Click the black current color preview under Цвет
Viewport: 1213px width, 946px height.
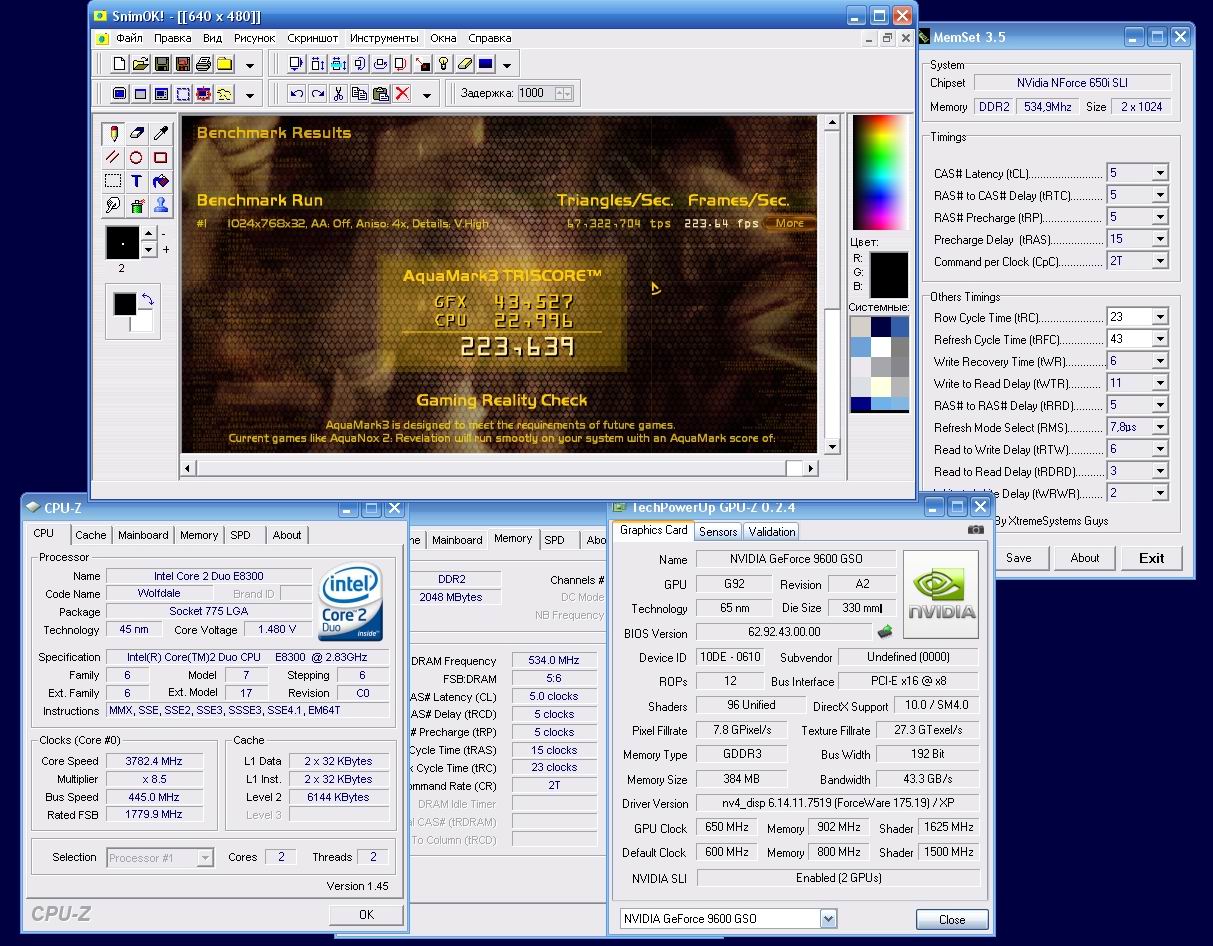(889, 275)
